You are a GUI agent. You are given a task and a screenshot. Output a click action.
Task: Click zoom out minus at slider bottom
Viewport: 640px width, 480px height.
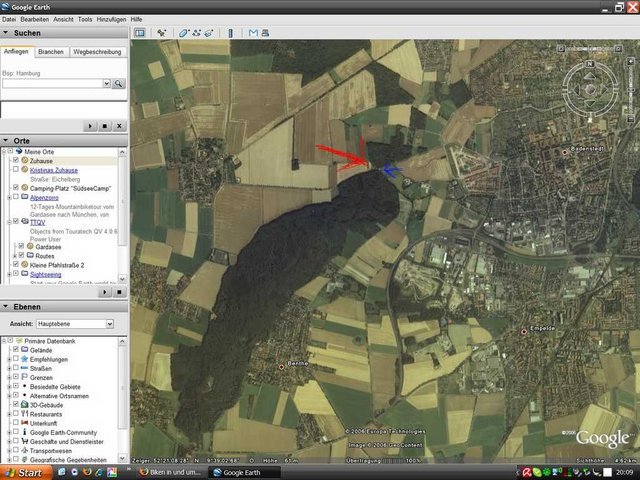pyautogui.click(x=630, y=120)
